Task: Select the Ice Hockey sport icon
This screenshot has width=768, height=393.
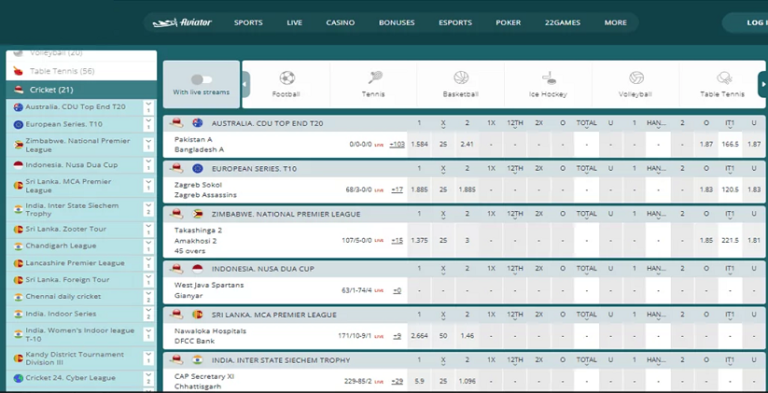Action: point(549,77)
